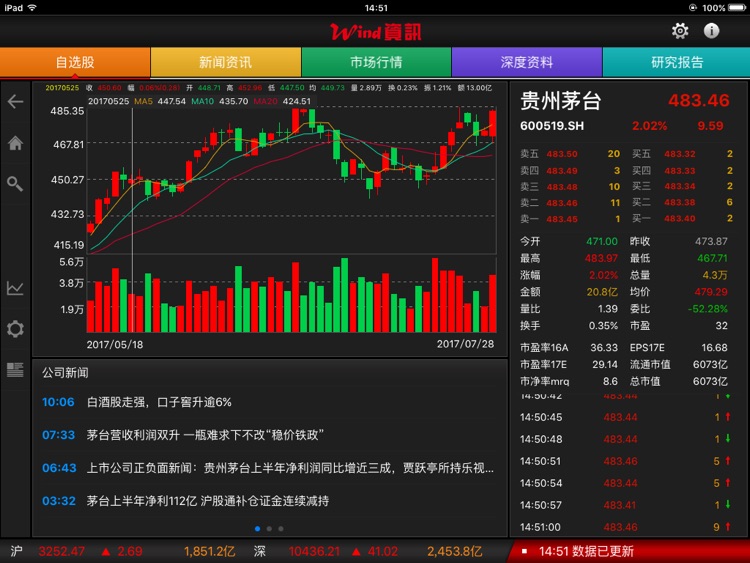Tap the 昨收 value 473.87
This screenshot has width=750, height=563.
click(711, 242)
